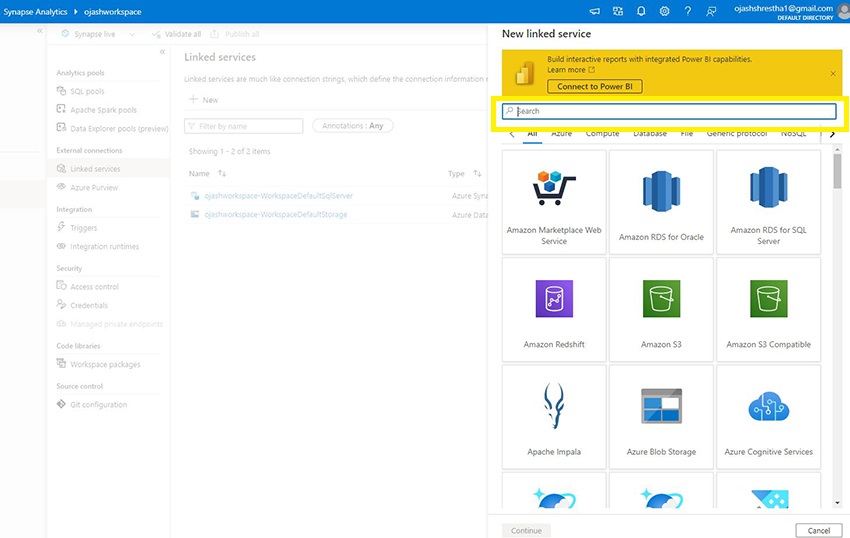The image size is (850, 538).
Task: Select the Azure Blob Storage icon
Action: click(661, 406)
